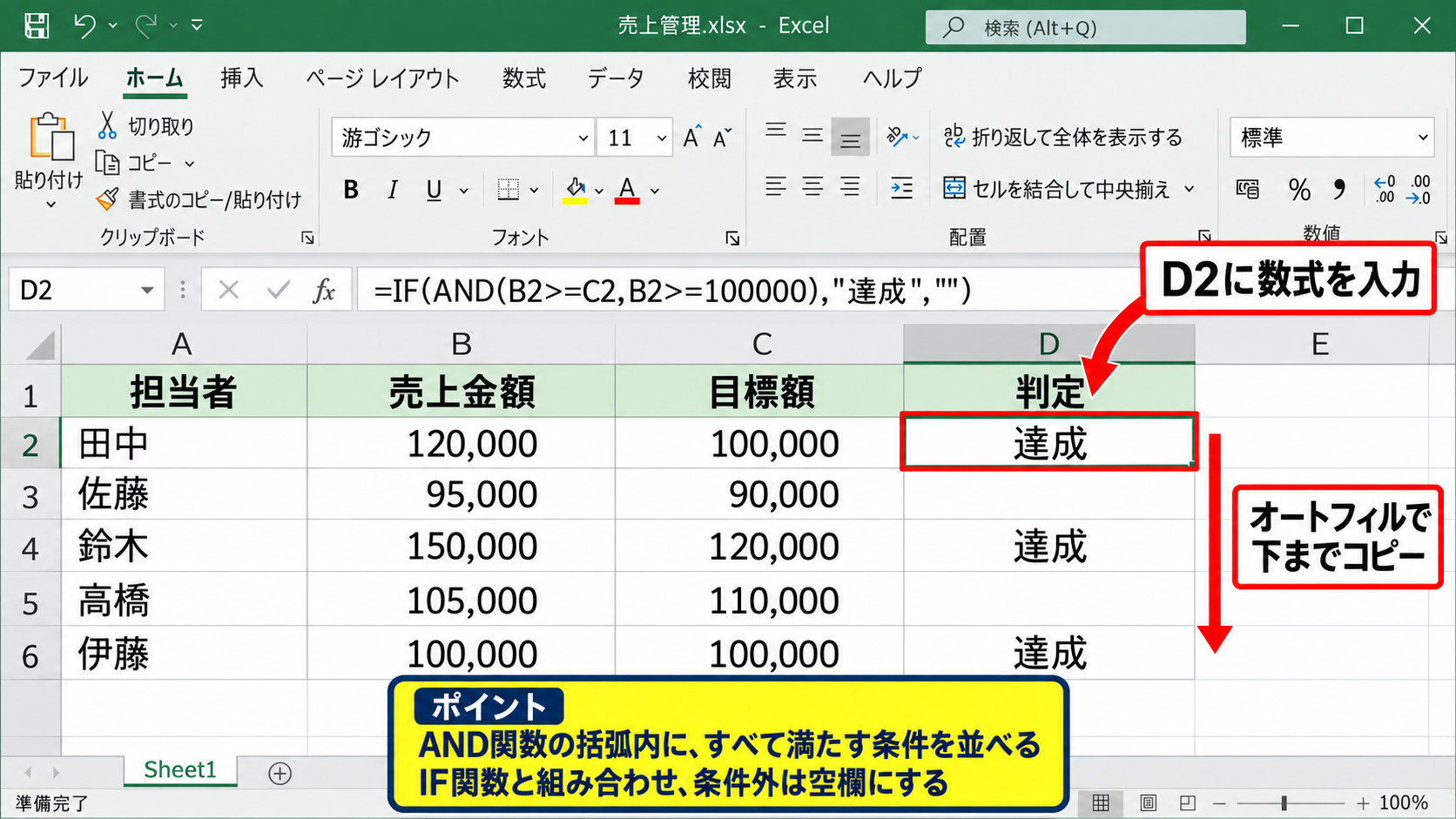
Task: Toggle italic formatting
Action: (393, 190)
